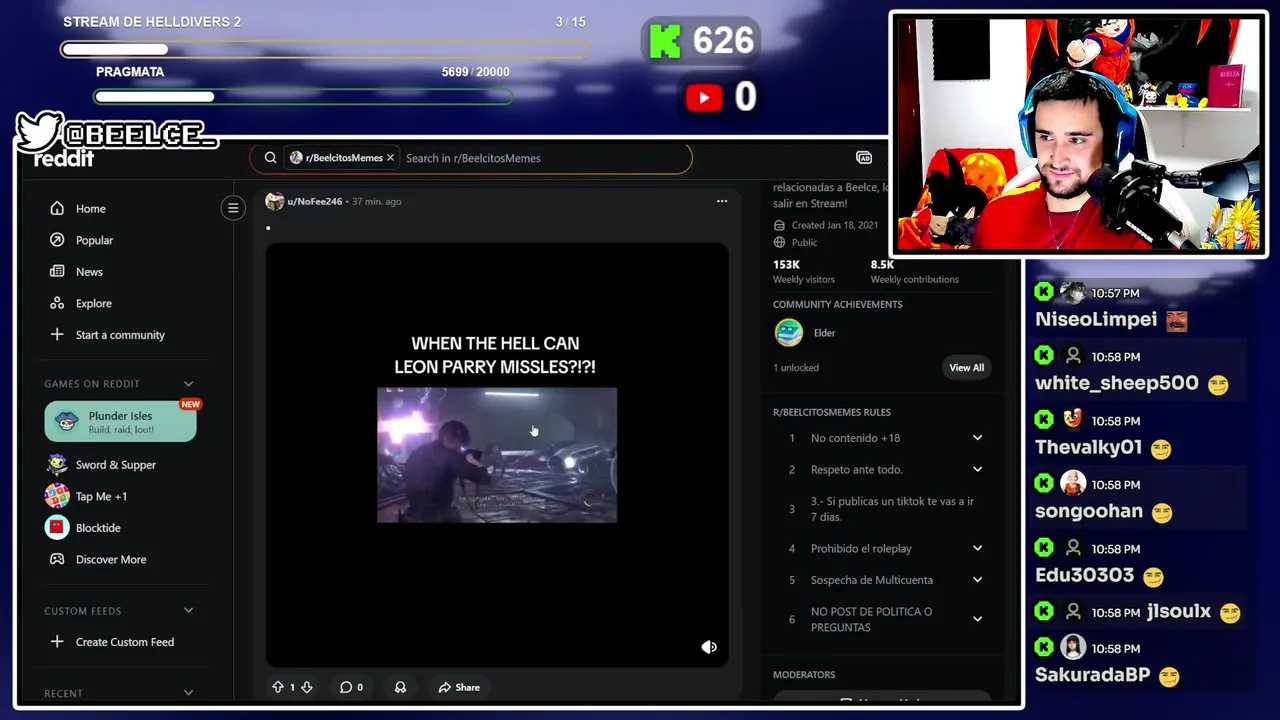This screenshot has height=720, width=1280.
Task: Play the Leon parry missiles video
Action: click(x=497, y=455)
